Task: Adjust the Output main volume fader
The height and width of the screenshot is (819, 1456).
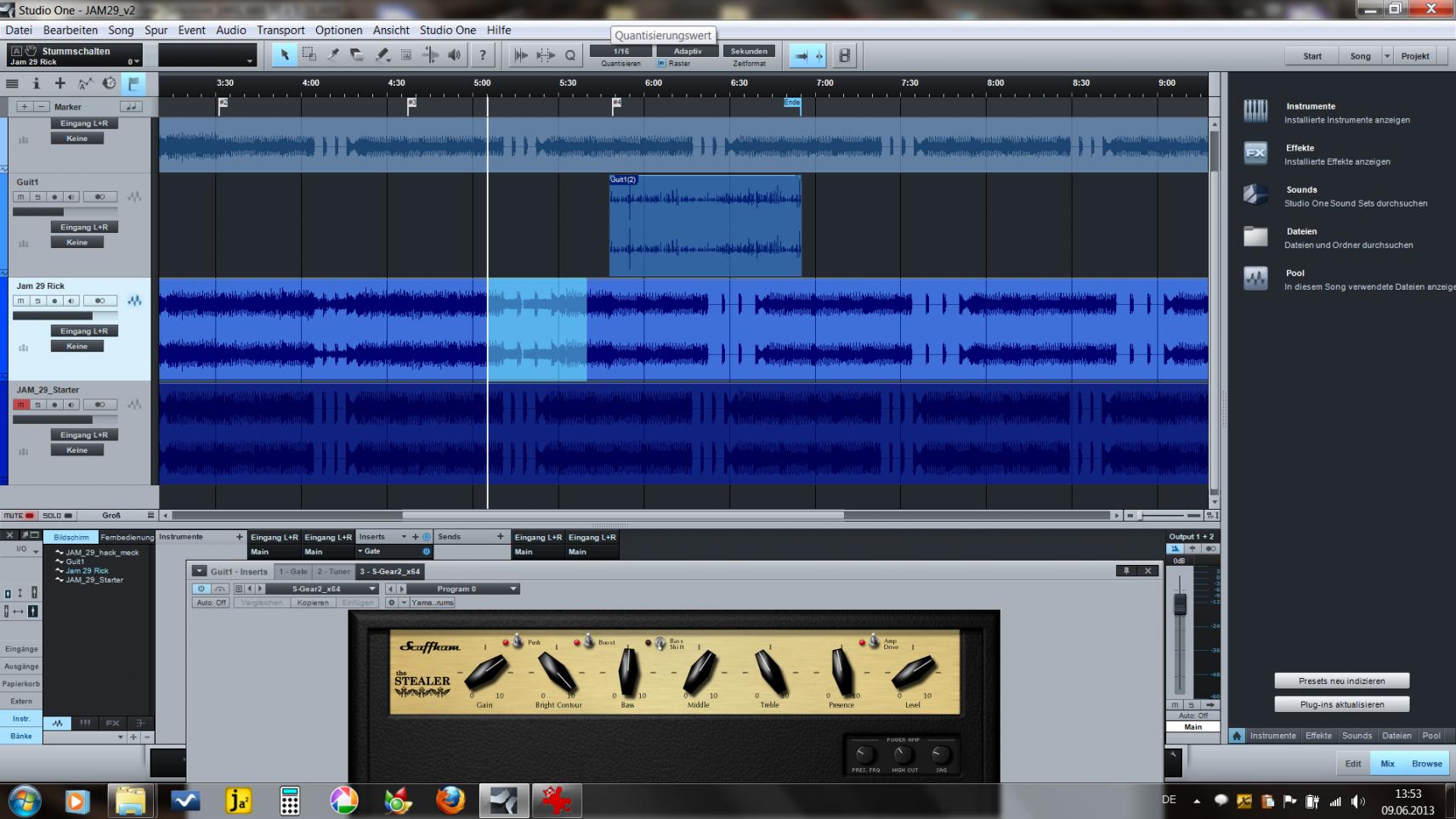Action: click(x=1180, y=604)
